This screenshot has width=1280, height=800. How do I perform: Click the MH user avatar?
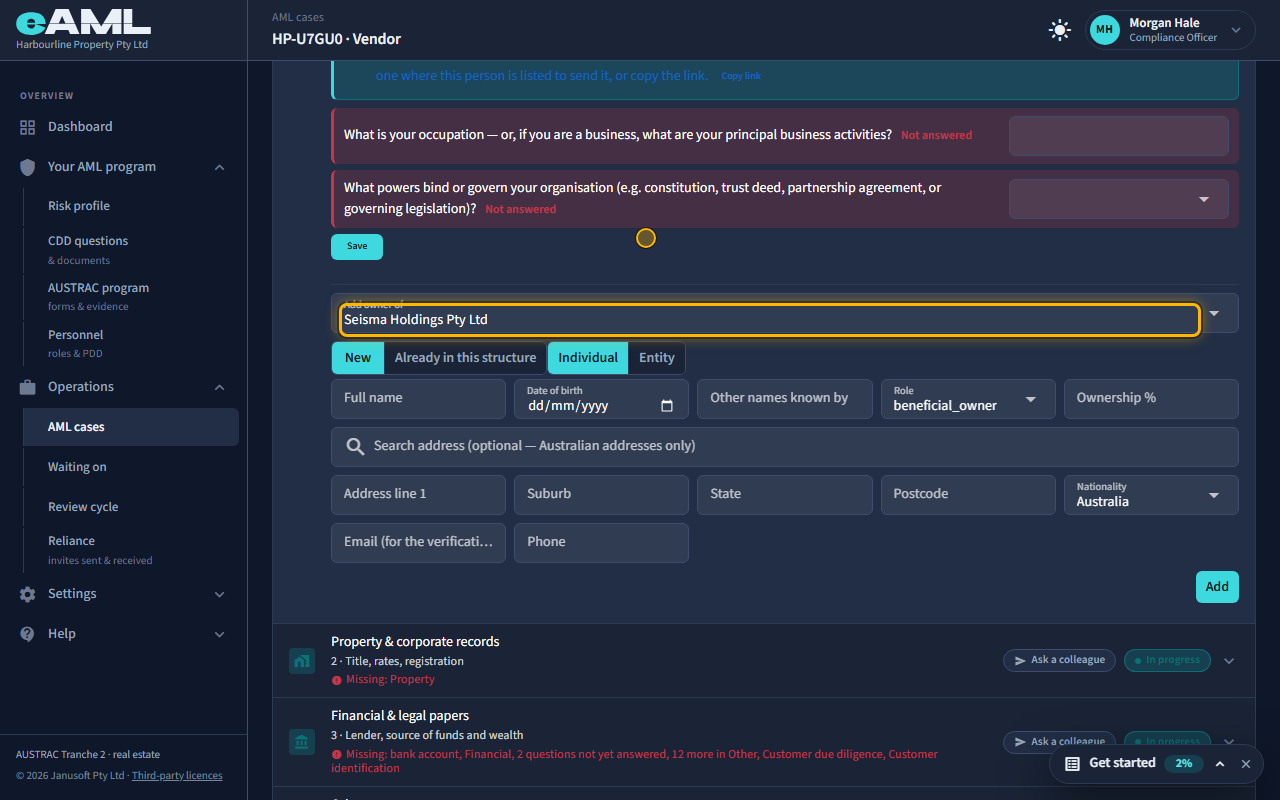click(x=1105, y=30)
